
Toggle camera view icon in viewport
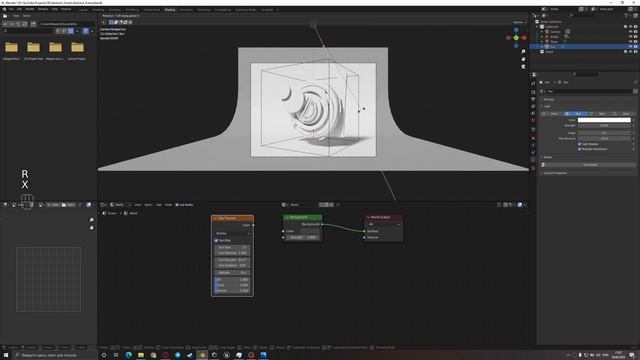point(523,66)
